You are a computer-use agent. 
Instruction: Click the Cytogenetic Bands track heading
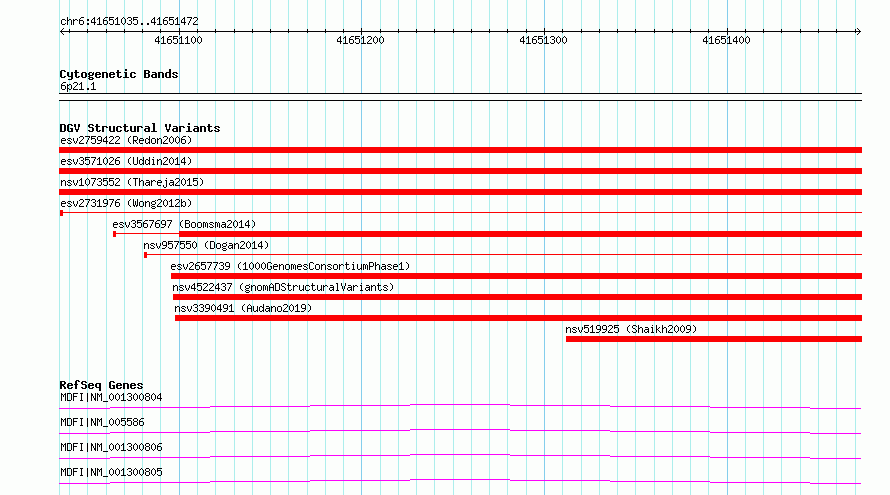[x=119, y=74]
